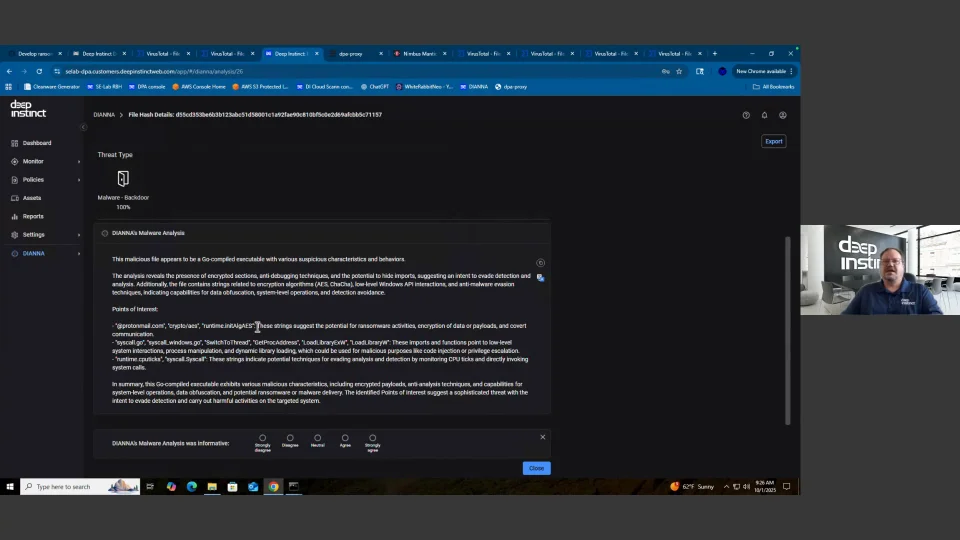The height and width of the screenshot is (540, 960).
Task: Switch to the Nimbus Manticore browser tab
Action: click(x=419, y=54)
